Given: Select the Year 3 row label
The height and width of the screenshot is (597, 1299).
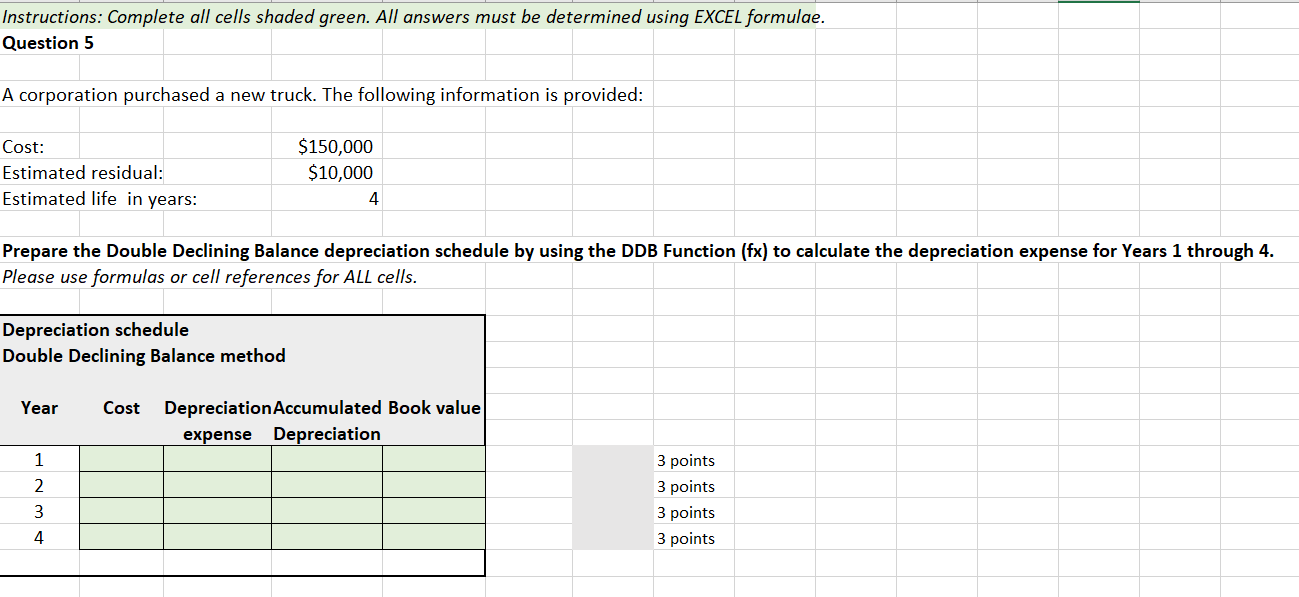Looking at the screenshot, I should 39,512.
